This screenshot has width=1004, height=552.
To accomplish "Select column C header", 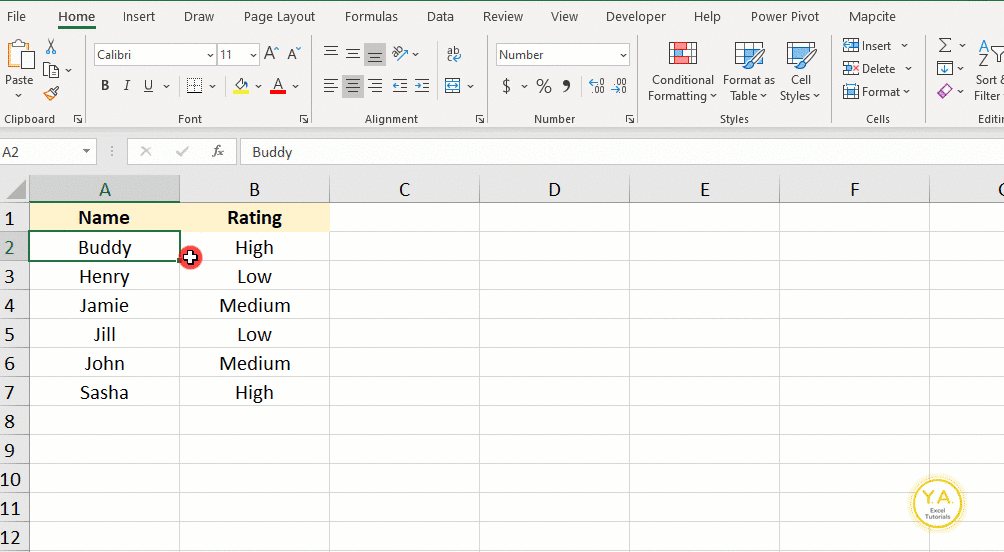I will click(405, 190).
